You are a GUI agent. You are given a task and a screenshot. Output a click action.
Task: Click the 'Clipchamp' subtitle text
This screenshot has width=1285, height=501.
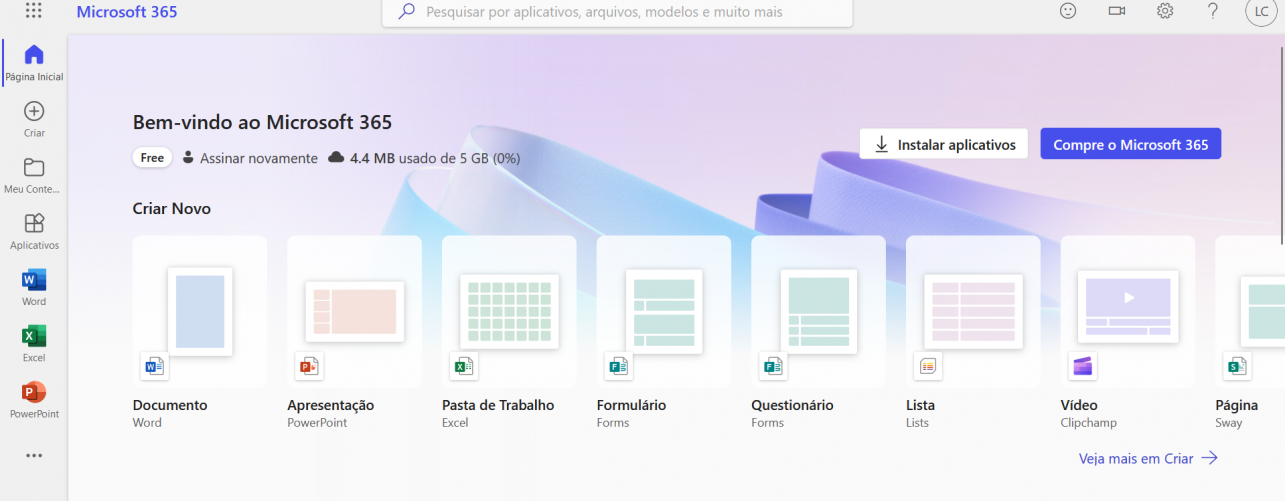[x=1087, y=423]
